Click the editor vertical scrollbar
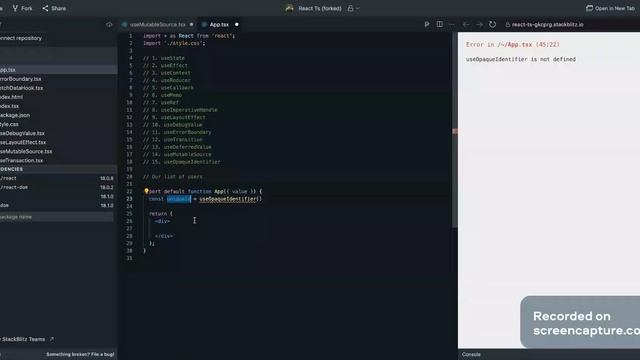This screenshot has width=640, height=360. pyautogui.click(x=455, y=131)
